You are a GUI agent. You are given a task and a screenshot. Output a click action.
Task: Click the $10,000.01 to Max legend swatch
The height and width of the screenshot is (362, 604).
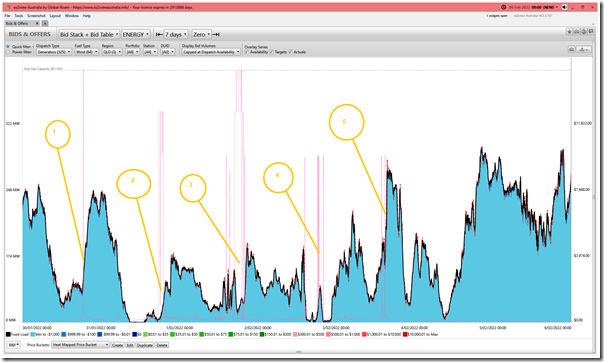[405, 334]
